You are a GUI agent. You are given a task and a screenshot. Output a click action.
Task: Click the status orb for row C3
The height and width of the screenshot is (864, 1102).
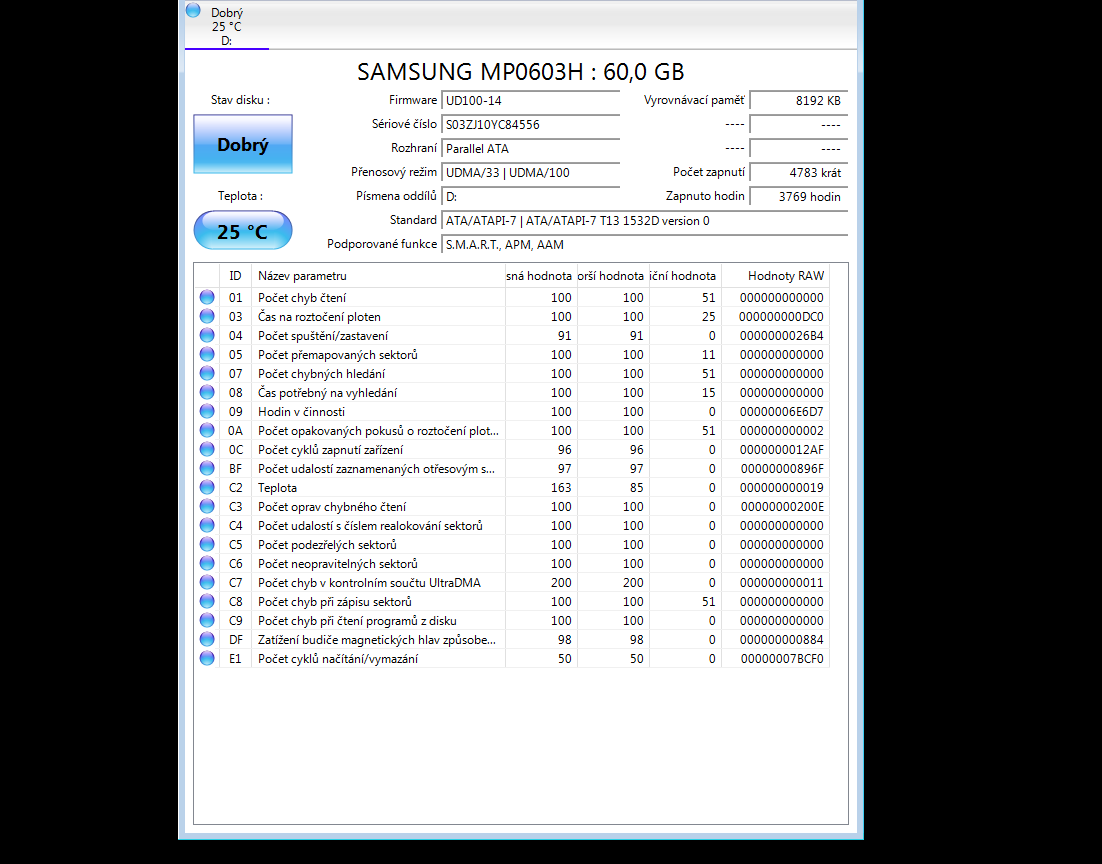207,506
